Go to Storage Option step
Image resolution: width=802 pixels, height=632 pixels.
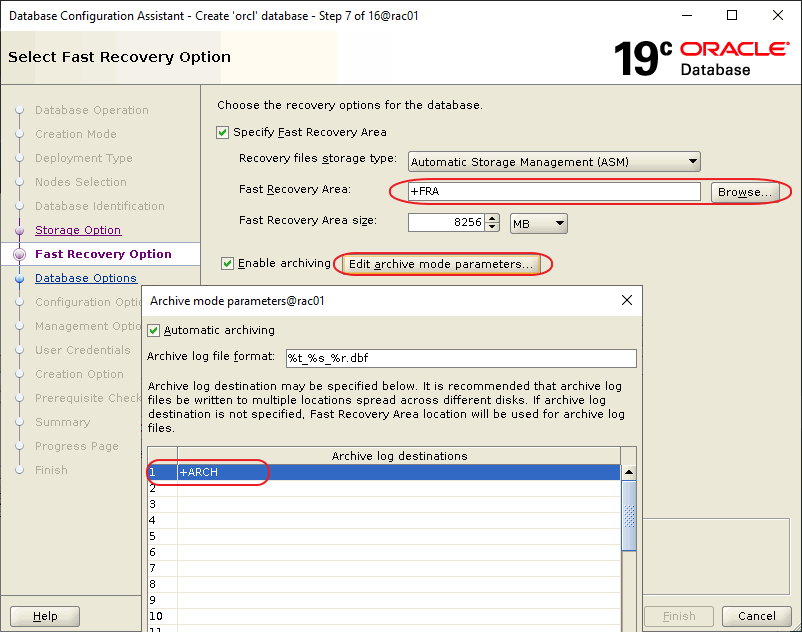click(x=78, y=230)
